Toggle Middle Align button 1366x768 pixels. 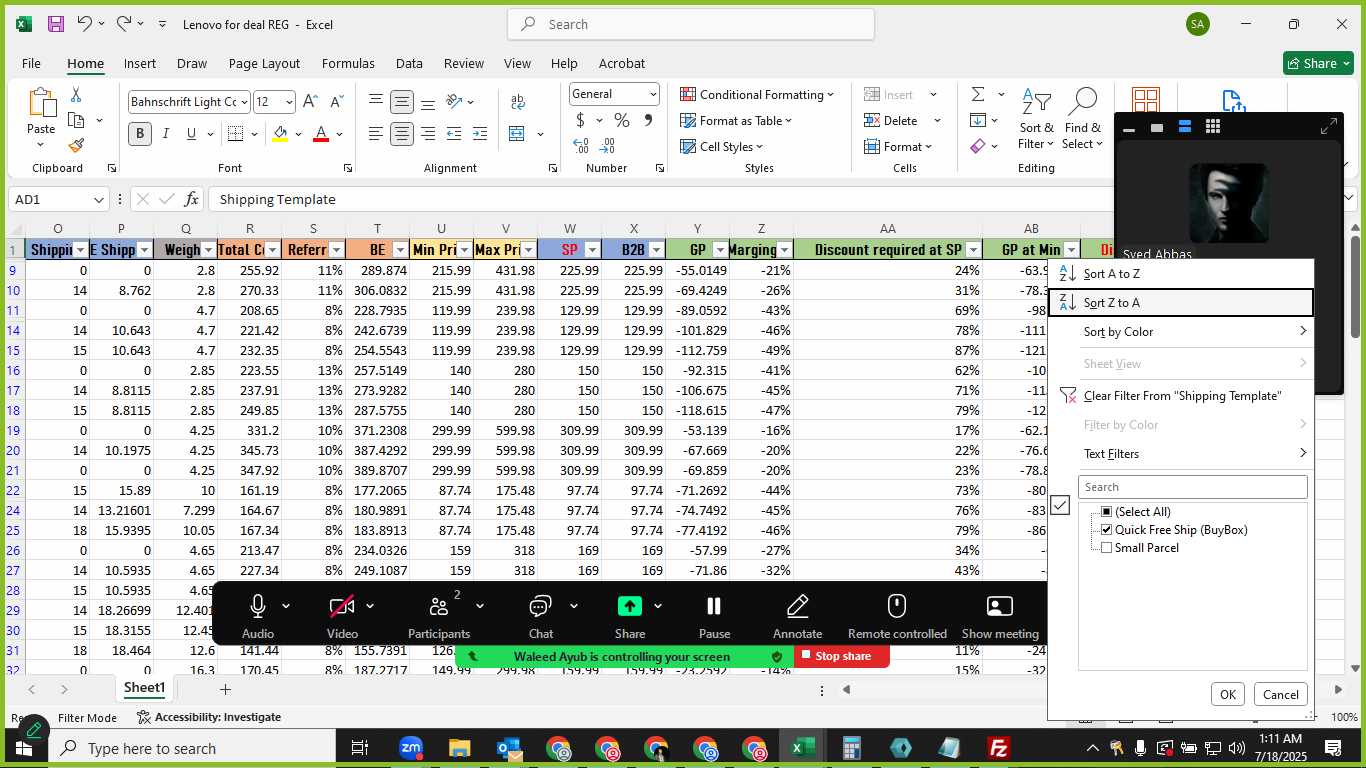[x=402, y=102]
